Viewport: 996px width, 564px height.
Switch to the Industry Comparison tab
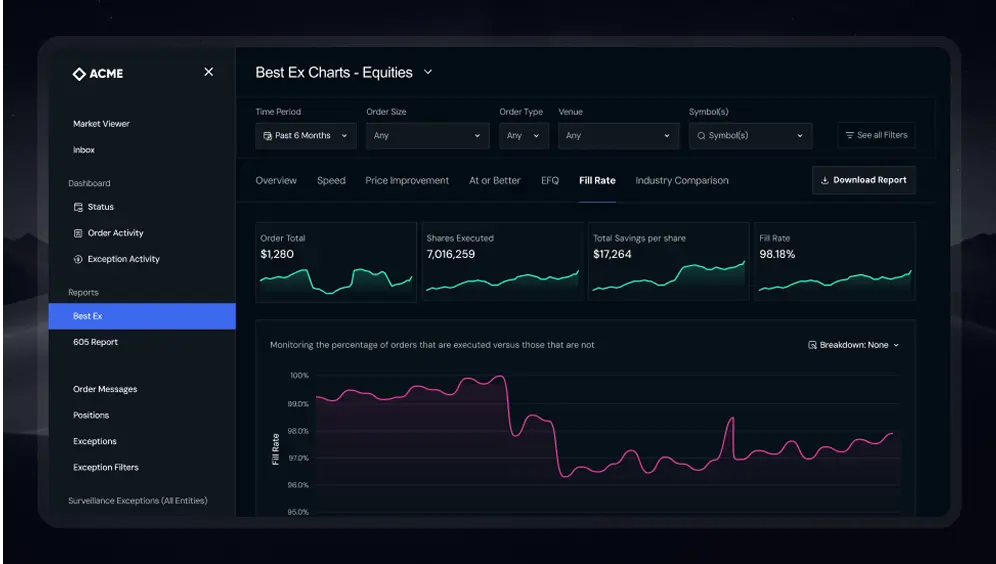click(682, 180)
